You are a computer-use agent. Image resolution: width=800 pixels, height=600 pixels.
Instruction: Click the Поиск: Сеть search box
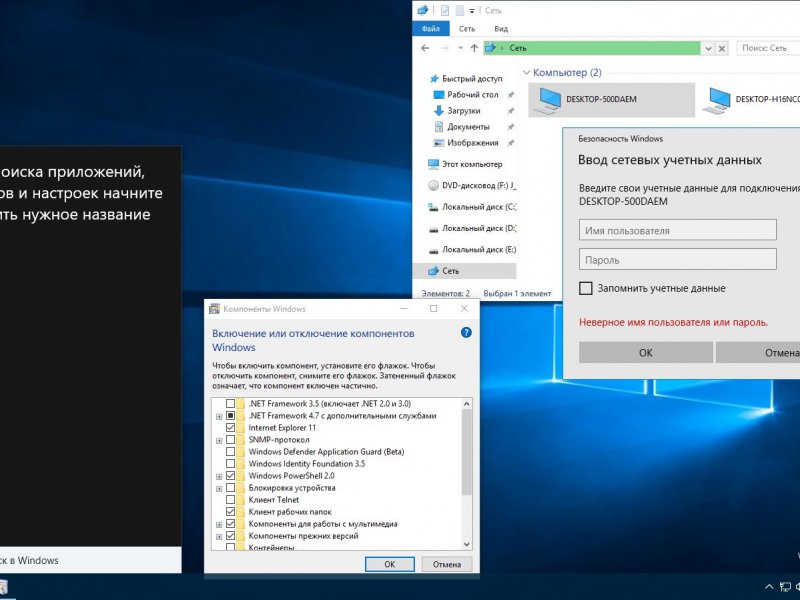[x=768, y=48]
